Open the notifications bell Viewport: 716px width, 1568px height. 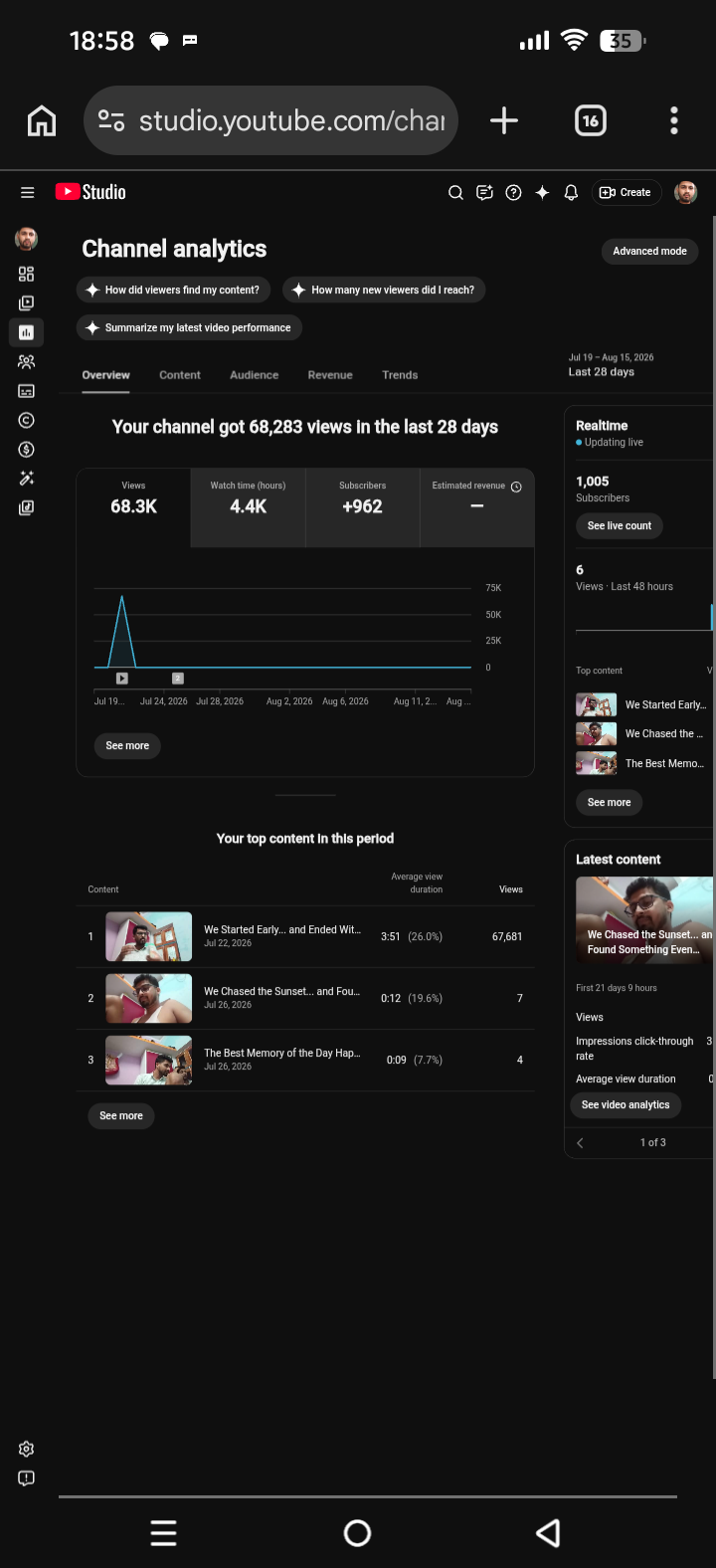click(571, 193)
